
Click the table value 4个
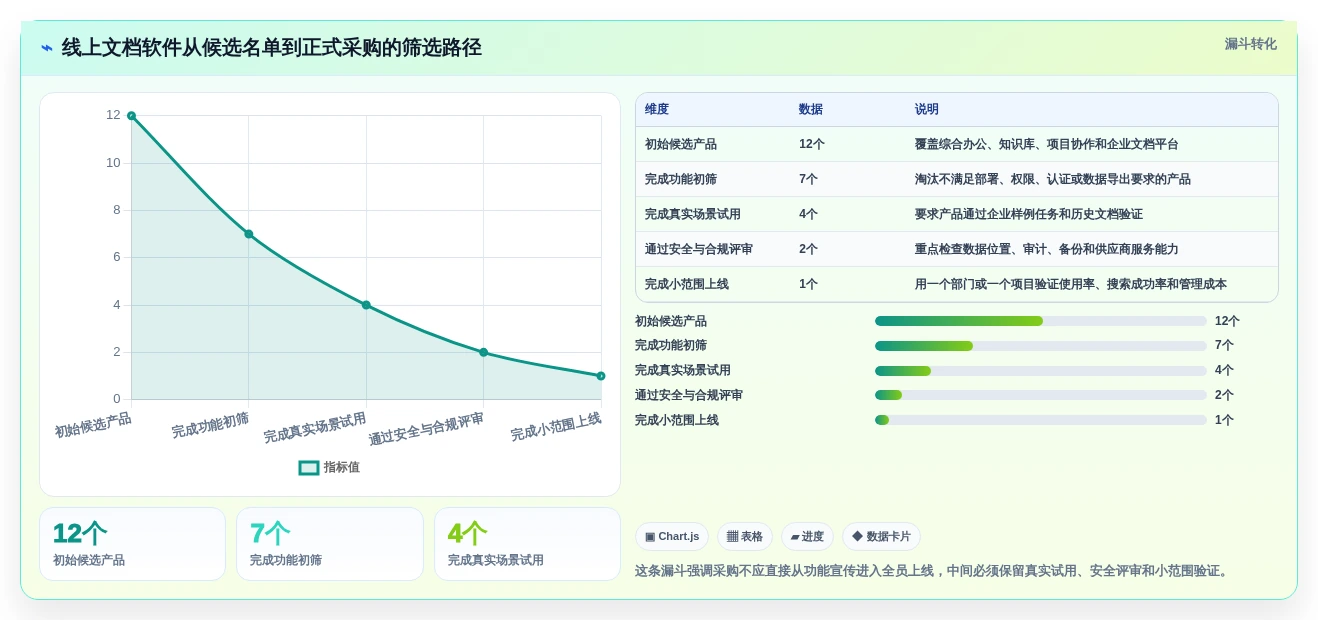(x=809, y=215)
